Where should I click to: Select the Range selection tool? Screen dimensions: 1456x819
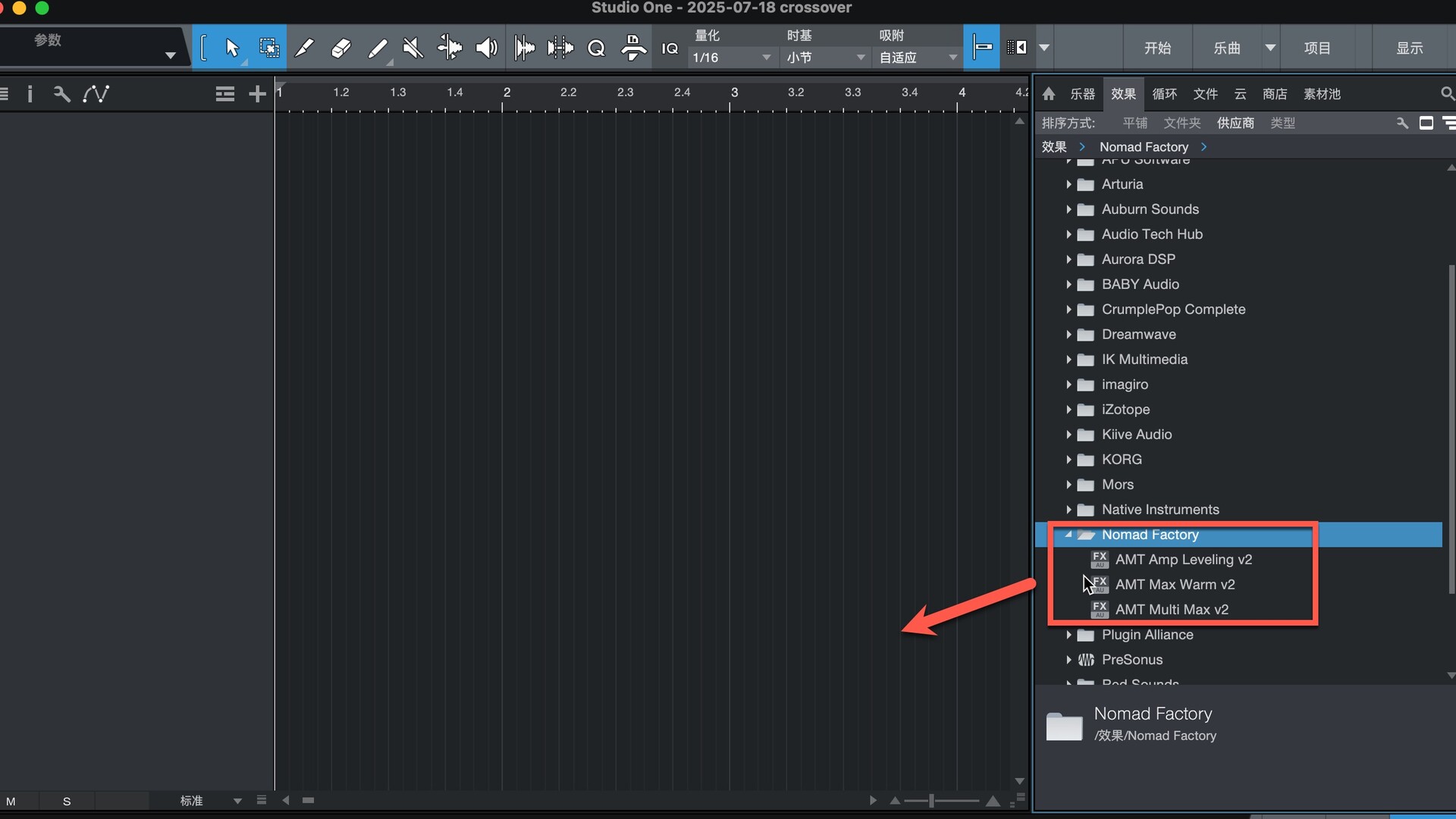[268, 48]
